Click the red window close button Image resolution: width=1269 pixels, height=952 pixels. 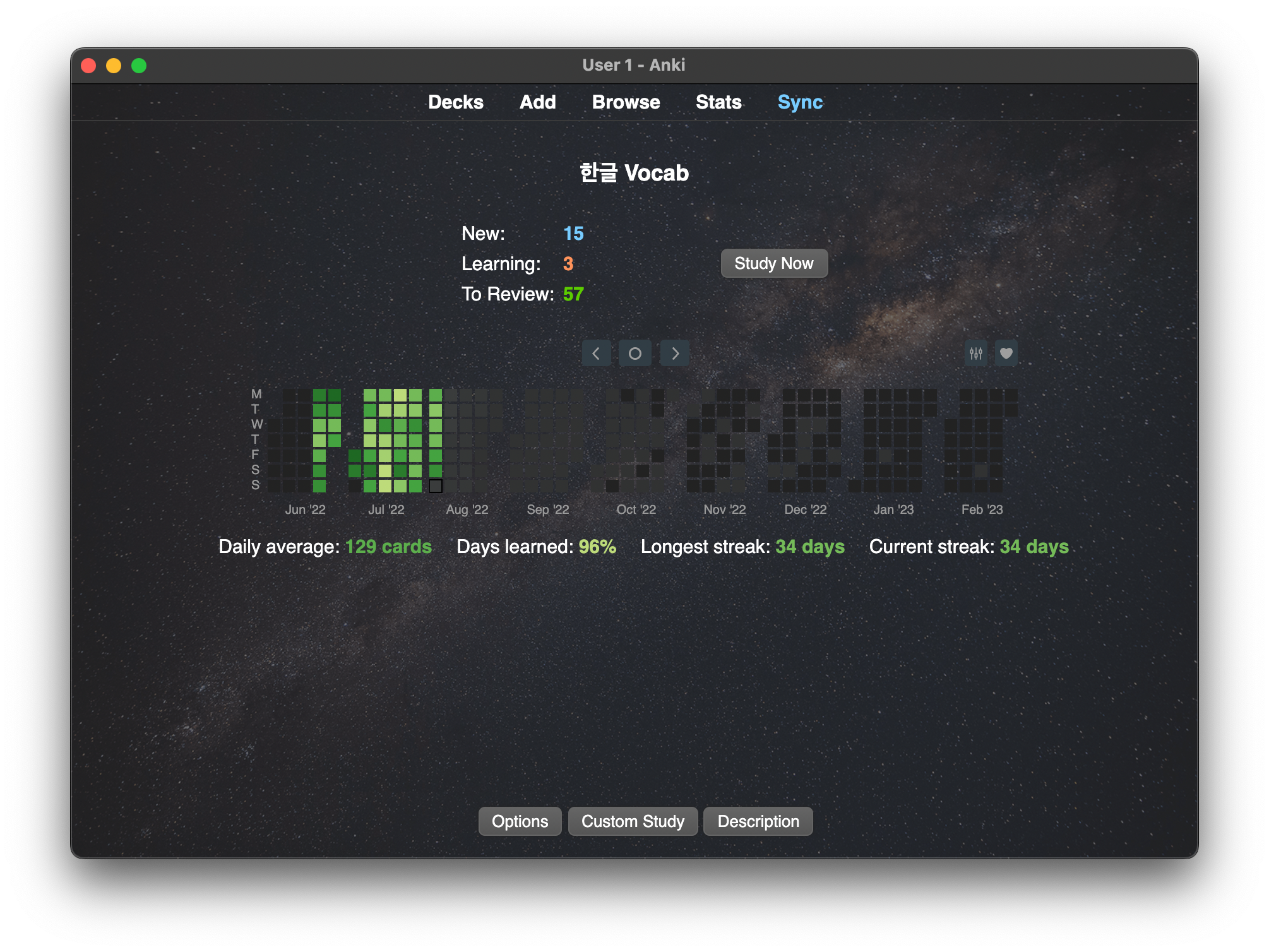89,66
